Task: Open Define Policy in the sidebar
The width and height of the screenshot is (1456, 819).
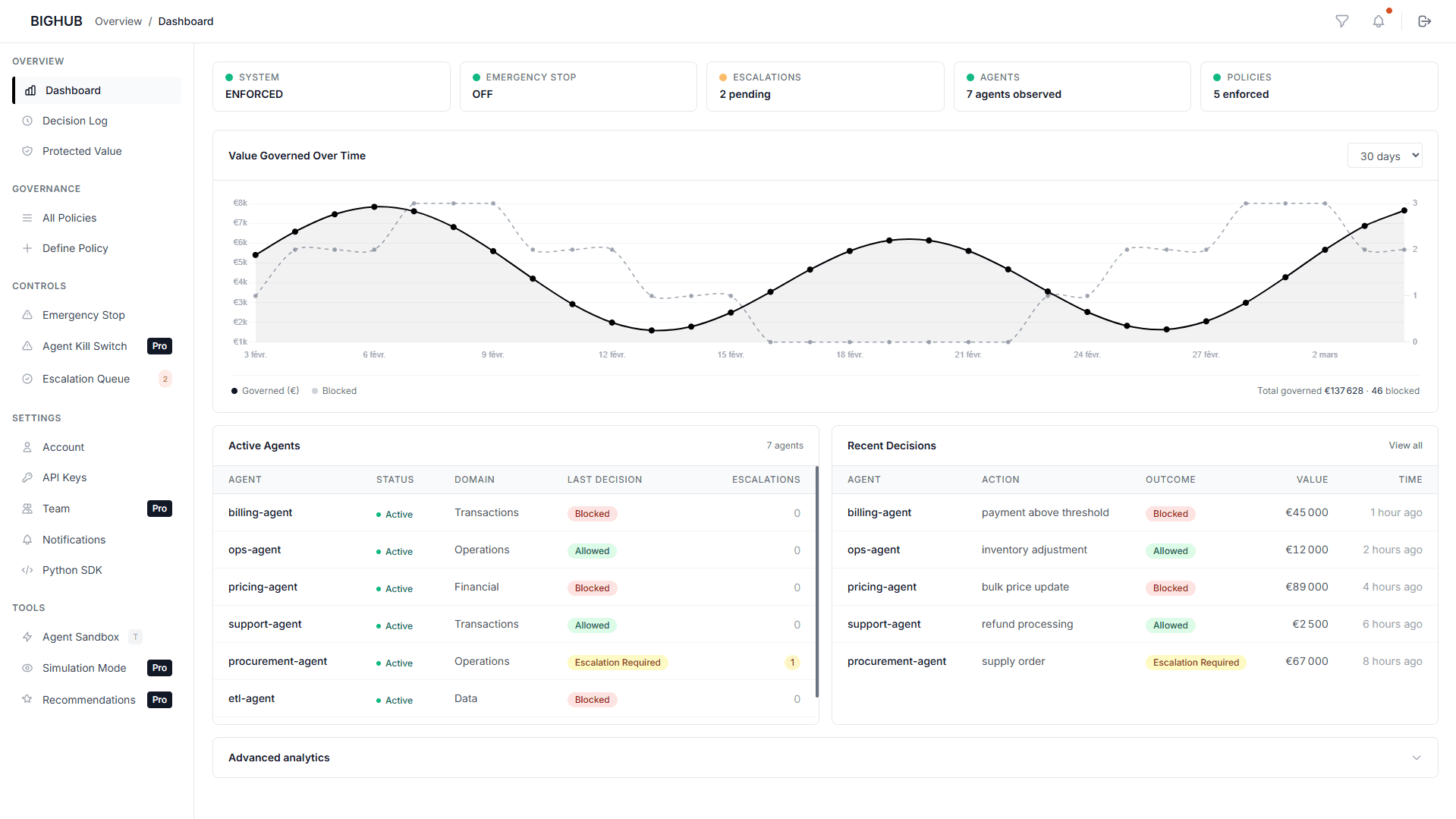Action: point(74,248)
